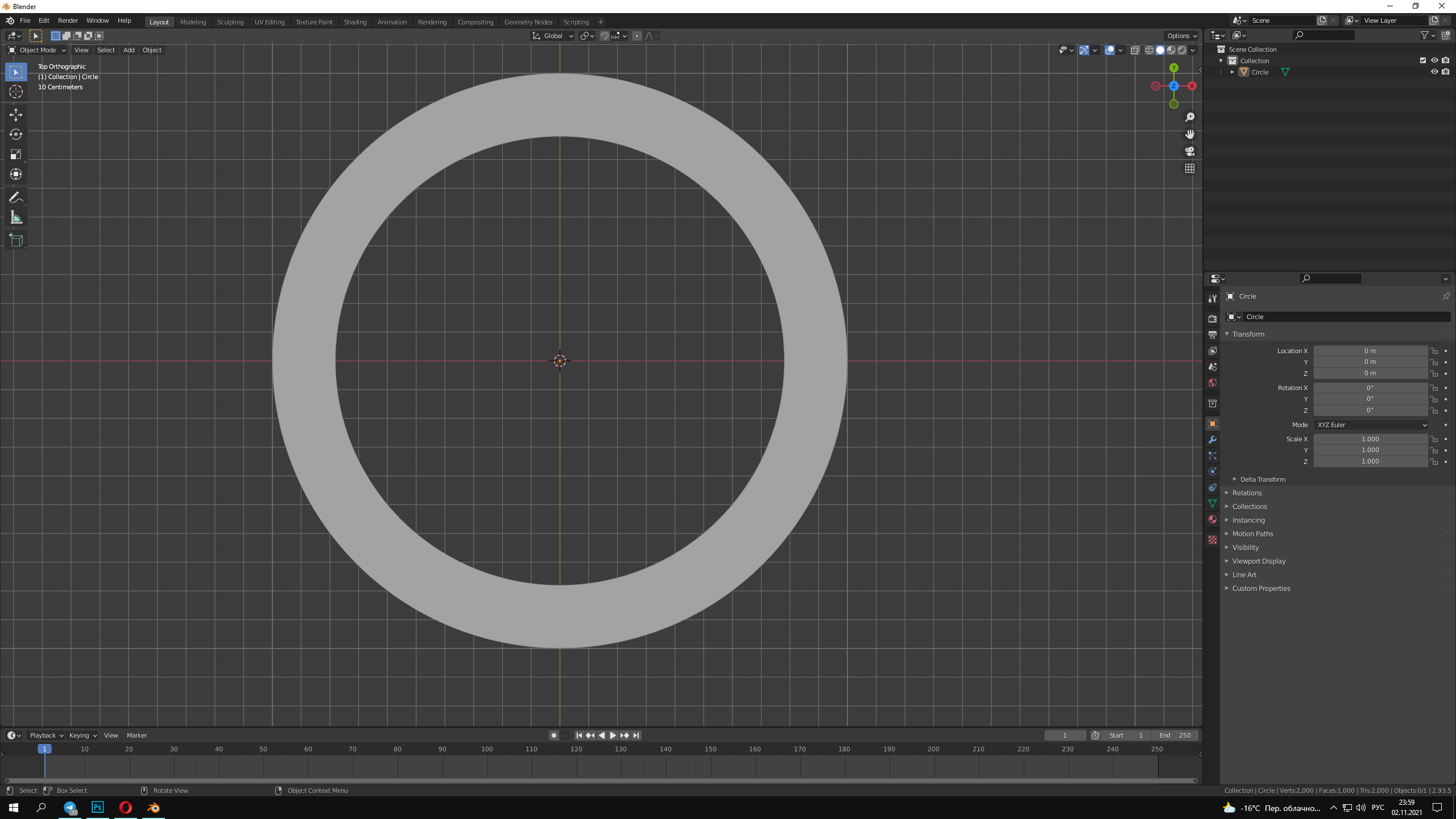
Task: Switch to Geometry Nodes workspace tab
Action: (528, 22)
